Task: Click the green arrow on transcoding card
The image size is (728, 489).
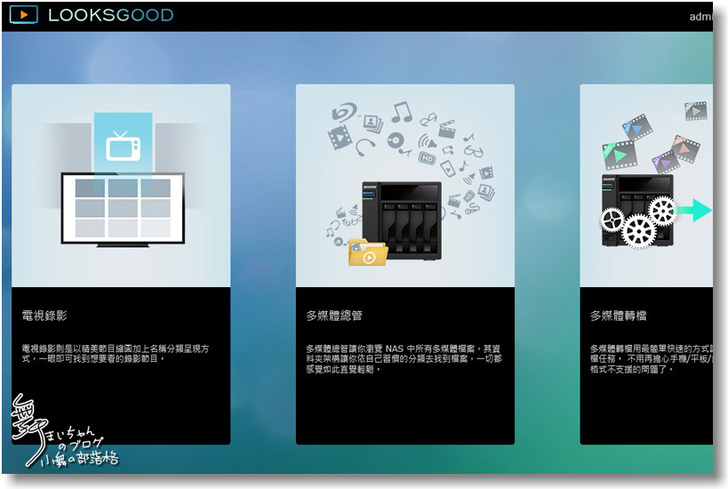Action: 695,210
